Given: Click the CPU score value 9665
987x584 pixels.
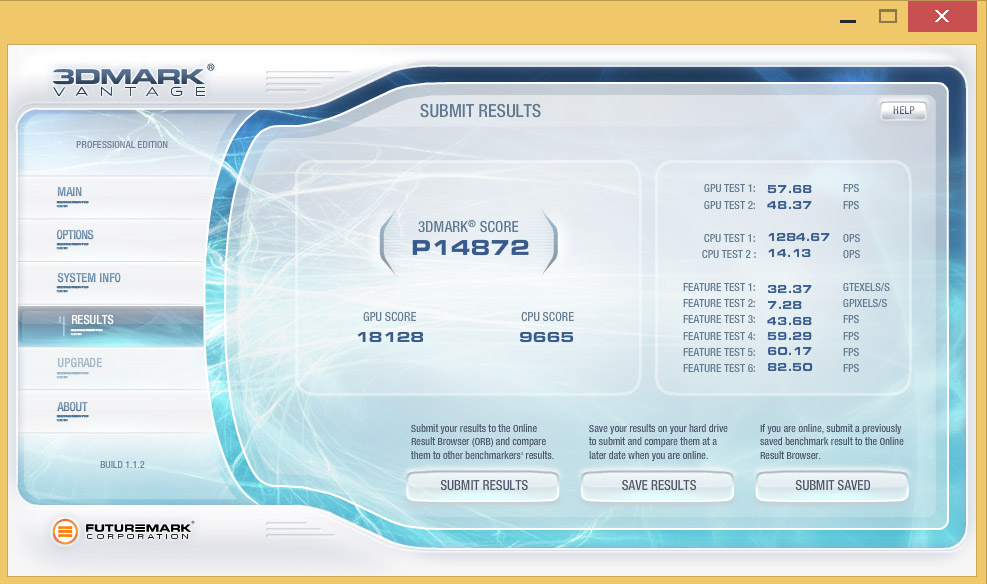Looking at the screenshot, I should point(546,337).
